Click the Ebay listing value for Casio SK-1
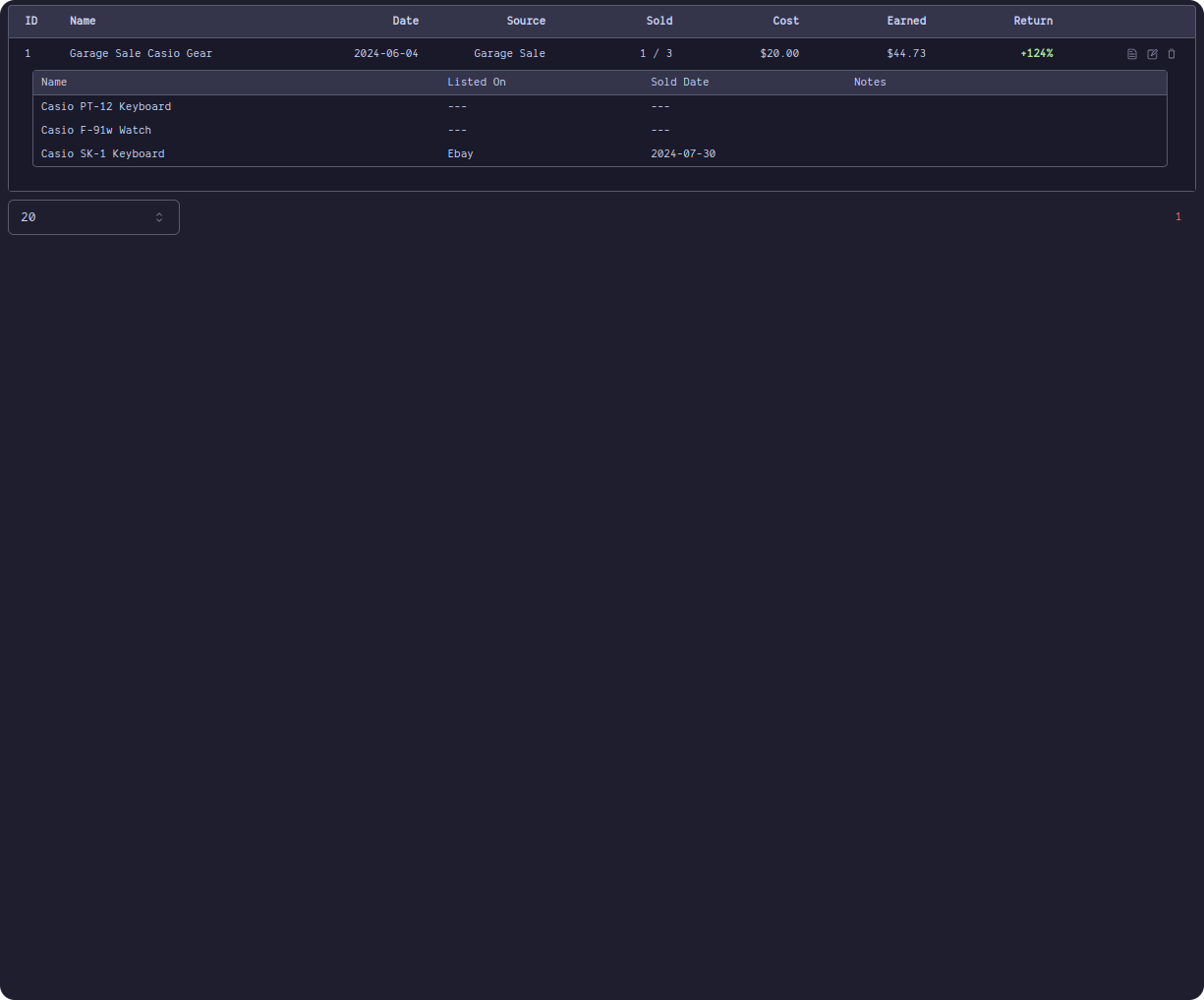The image size is (1204, 1000). click(460, 153)
